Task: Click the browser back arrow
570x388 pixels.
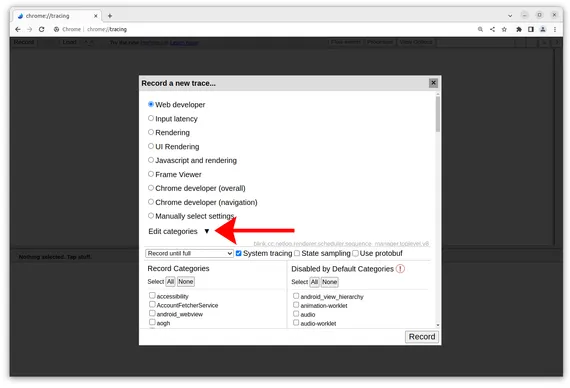Action: point(18,29)
